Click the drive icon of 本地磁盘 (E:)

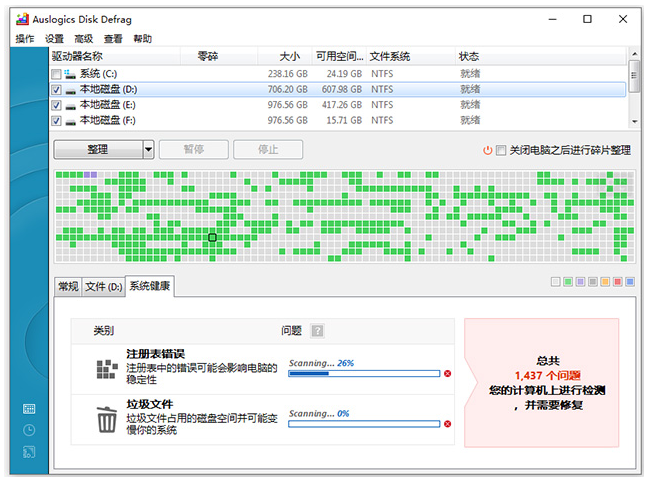click(x=70, y=106)
